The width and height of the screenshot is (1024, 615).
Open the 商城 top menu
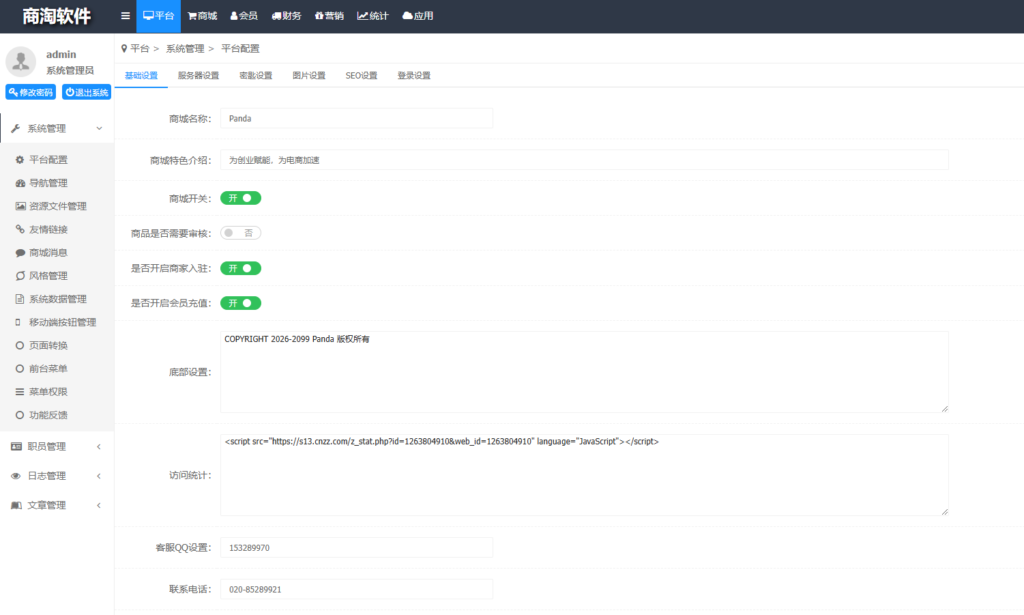click(202, 16)
